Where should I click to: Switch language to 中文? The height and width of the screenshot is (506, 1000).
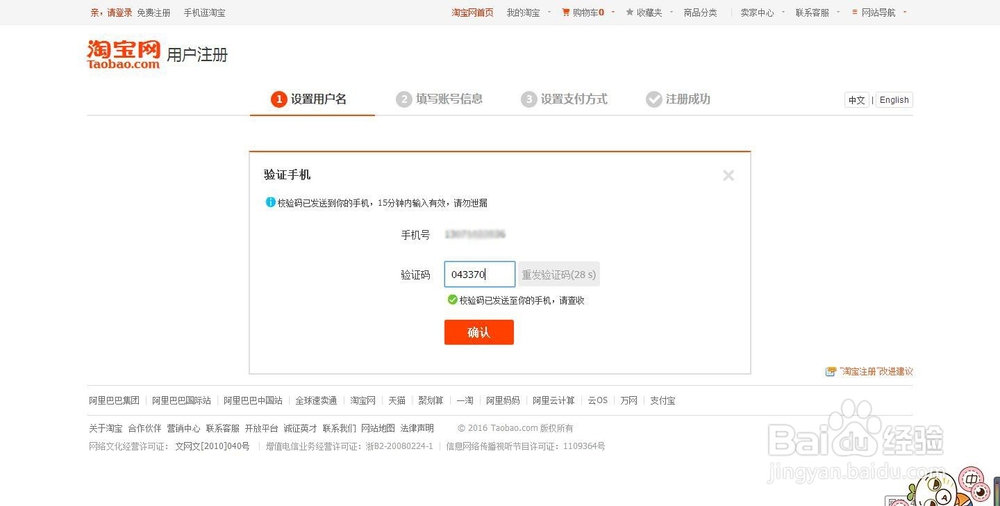point(857,100)
